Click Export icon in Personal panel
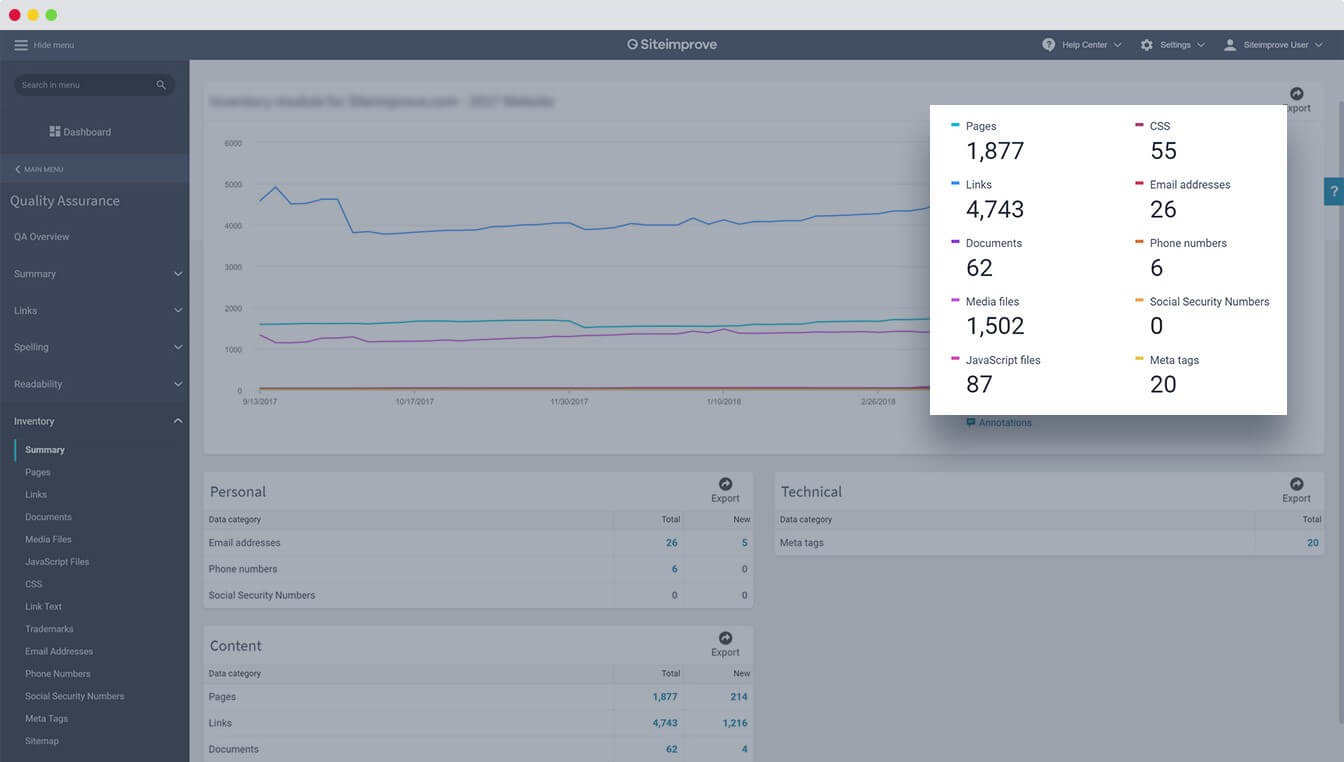This screenshot has height=762, width=1344. pyautogui.click(x=725, y=484)
